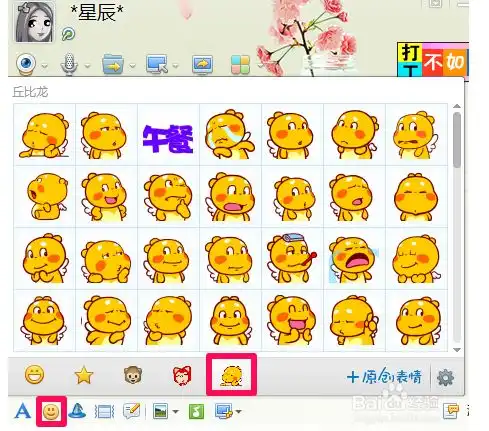Start a voice call with the microphone icon
Screen dimensions: 489x431
click(69, 64)
